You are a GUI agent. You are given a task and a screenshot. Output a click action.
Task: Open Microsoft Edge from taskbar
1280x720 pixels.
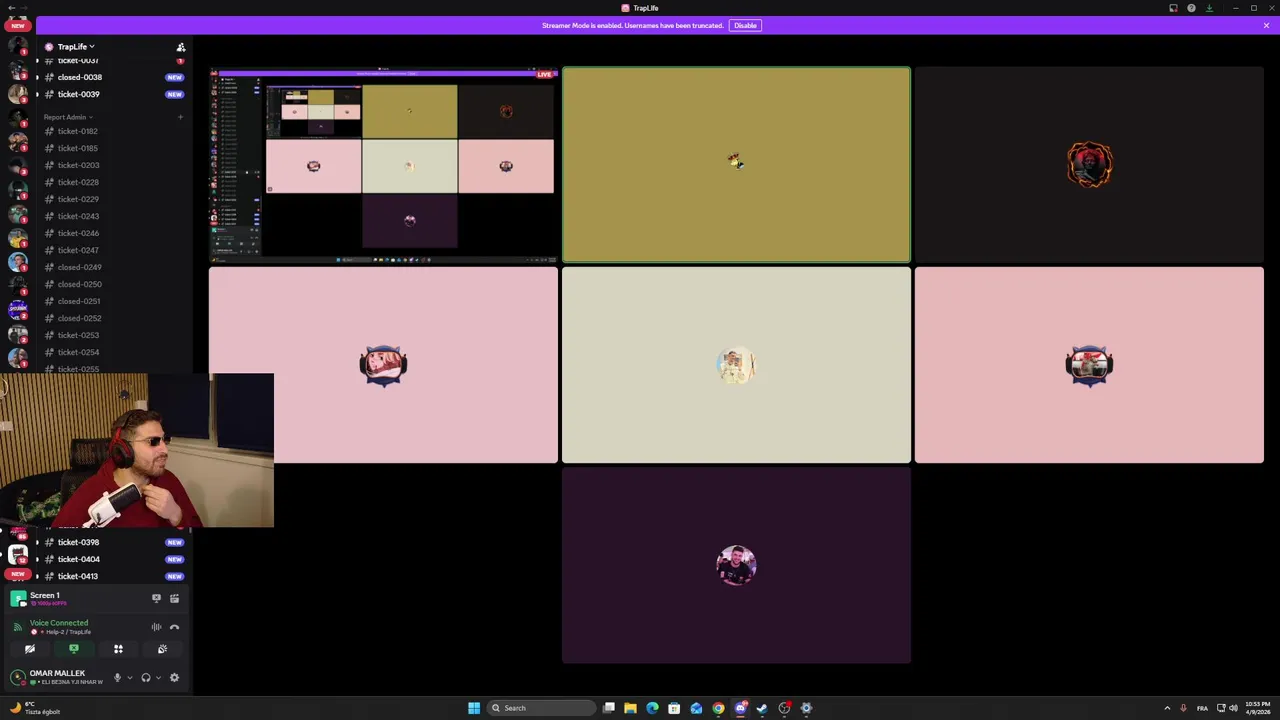[x=652, y=708]
